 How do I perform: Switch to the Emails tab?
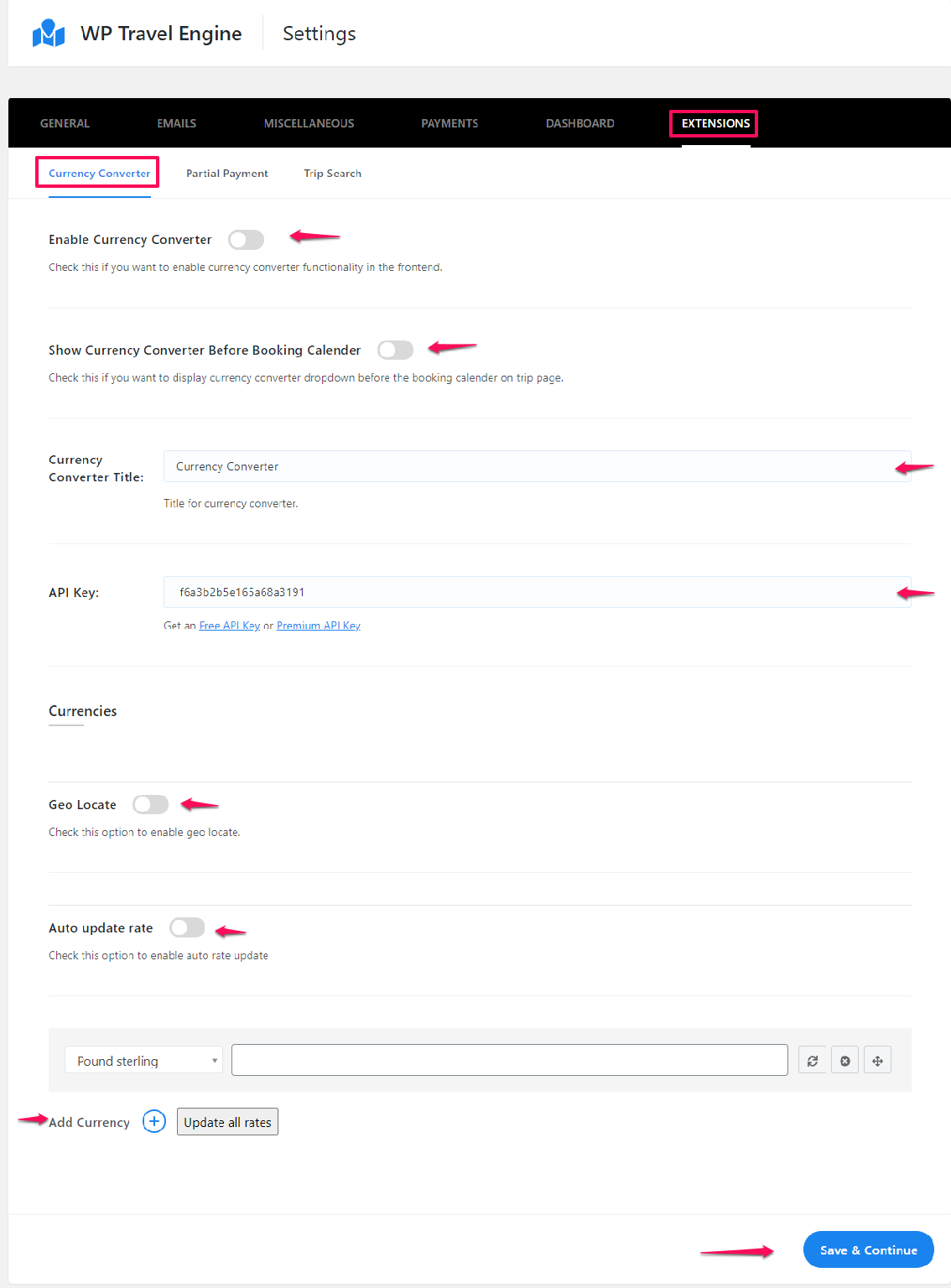click(x=177, y=123)
